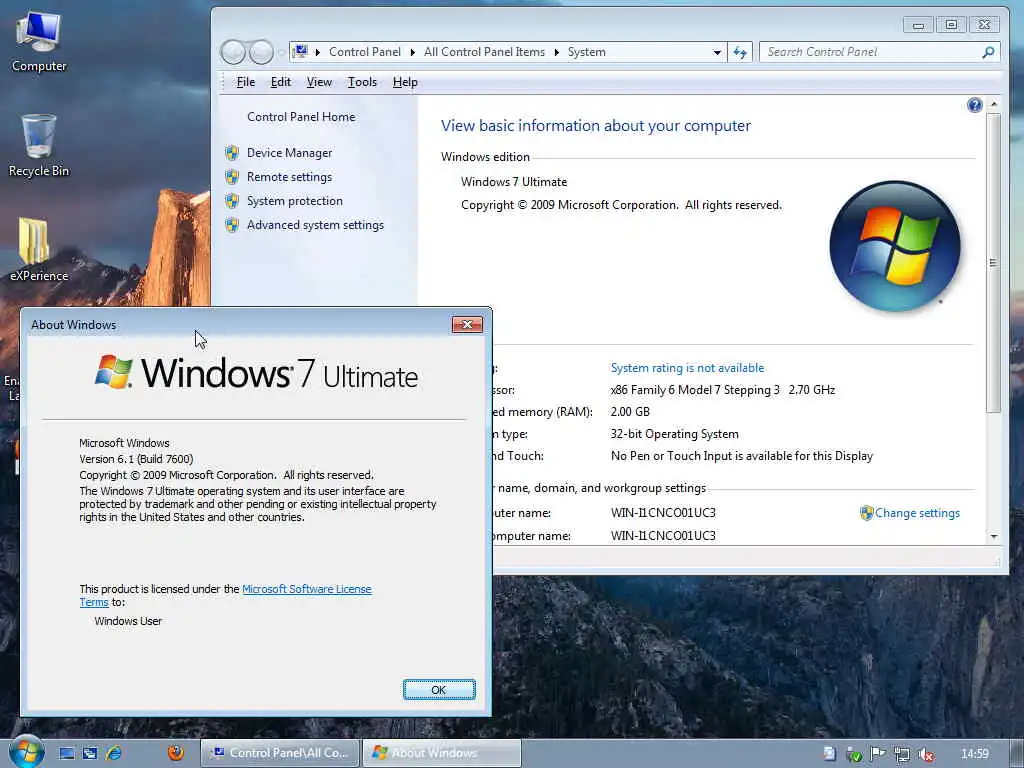Click the Control Panel icon in address bar

pos(300,52)
